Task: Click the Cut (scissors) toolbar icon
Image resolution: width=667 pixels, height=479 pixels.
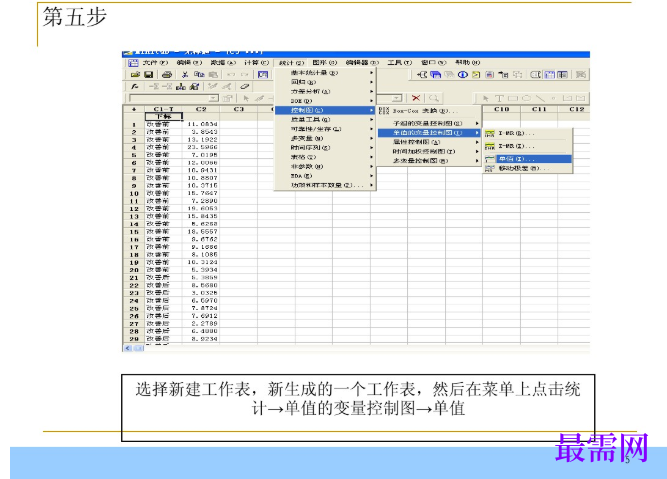Action: [x=185, y=74]
